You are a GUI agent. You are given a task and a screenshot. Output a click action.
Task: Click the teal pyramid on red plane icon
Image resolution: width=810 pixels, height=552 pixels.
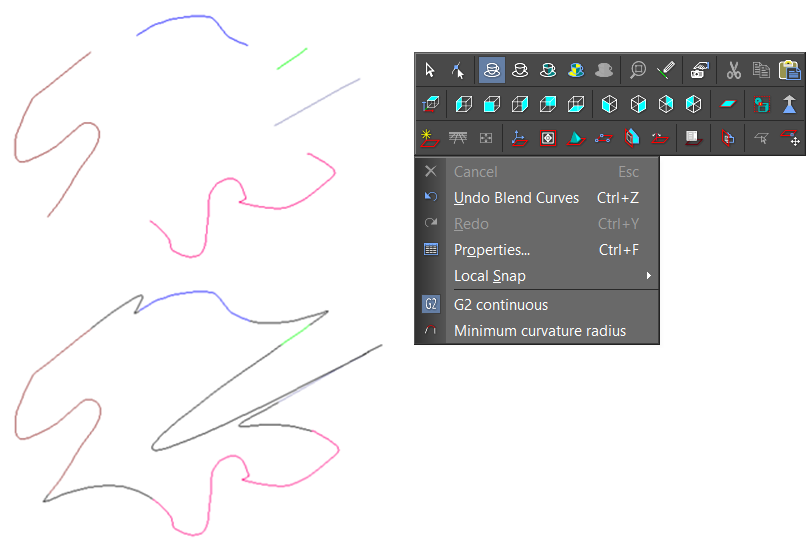(x=575, y=138)
